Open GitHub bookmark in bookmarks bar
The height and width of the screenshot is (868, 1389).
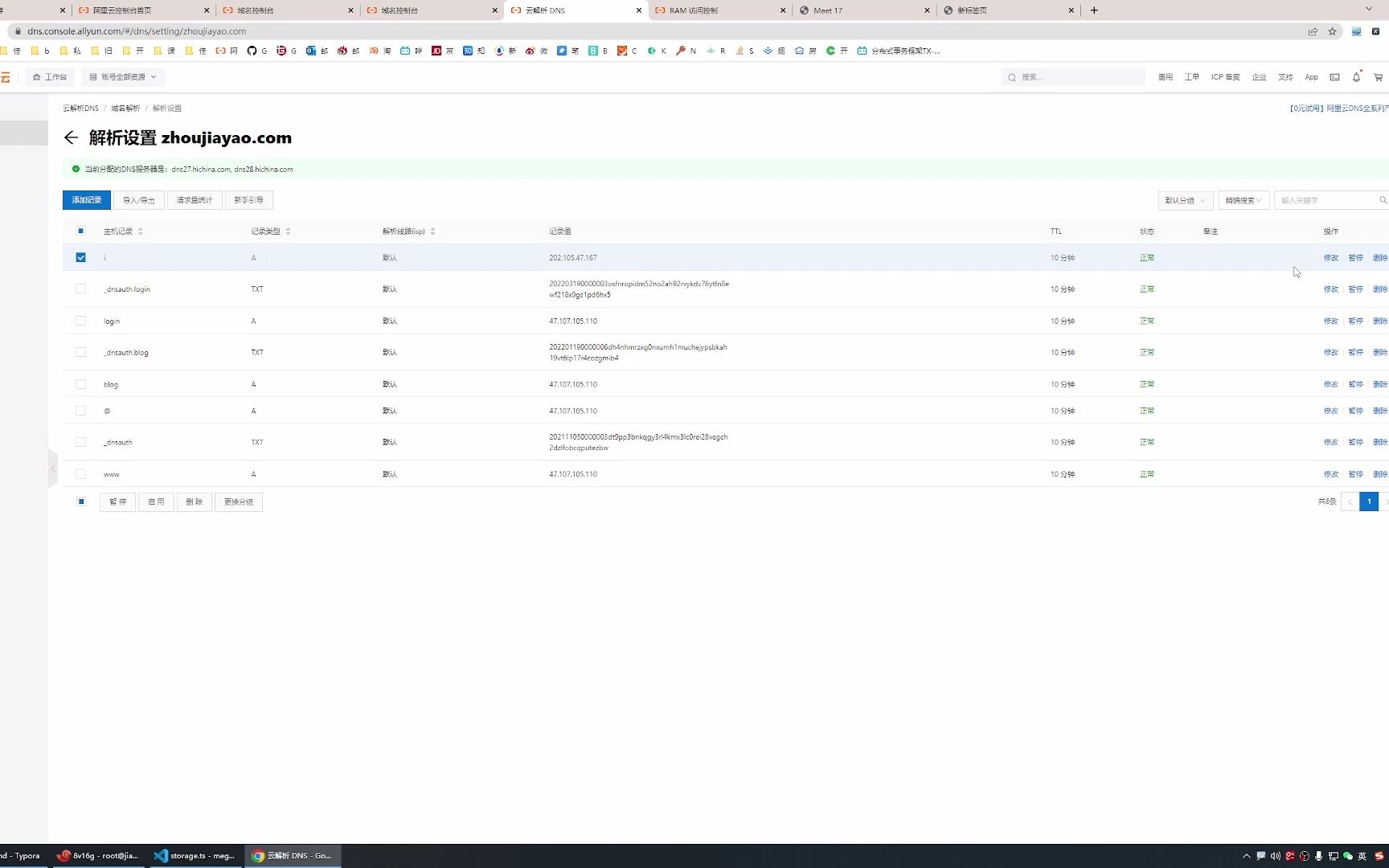pyautogui.click(x=256, y=51)
